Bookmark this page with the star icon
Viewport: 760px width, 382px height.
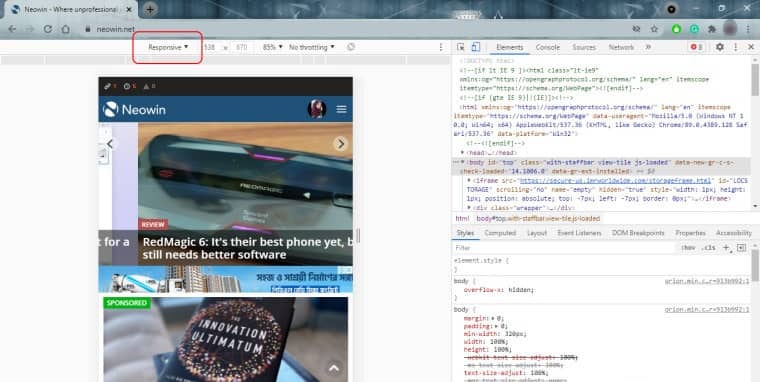(x=654, y=29)
